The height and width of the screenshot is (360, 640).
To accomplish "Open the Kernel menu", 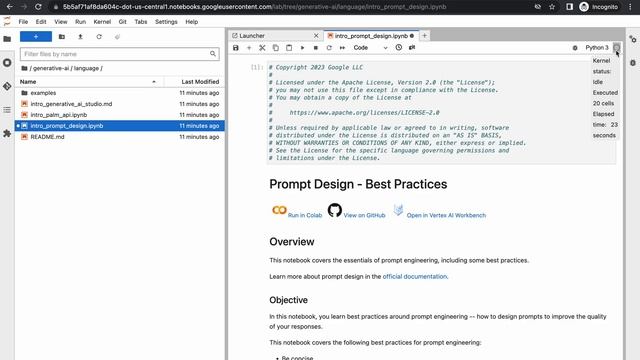I will (102, 22).
